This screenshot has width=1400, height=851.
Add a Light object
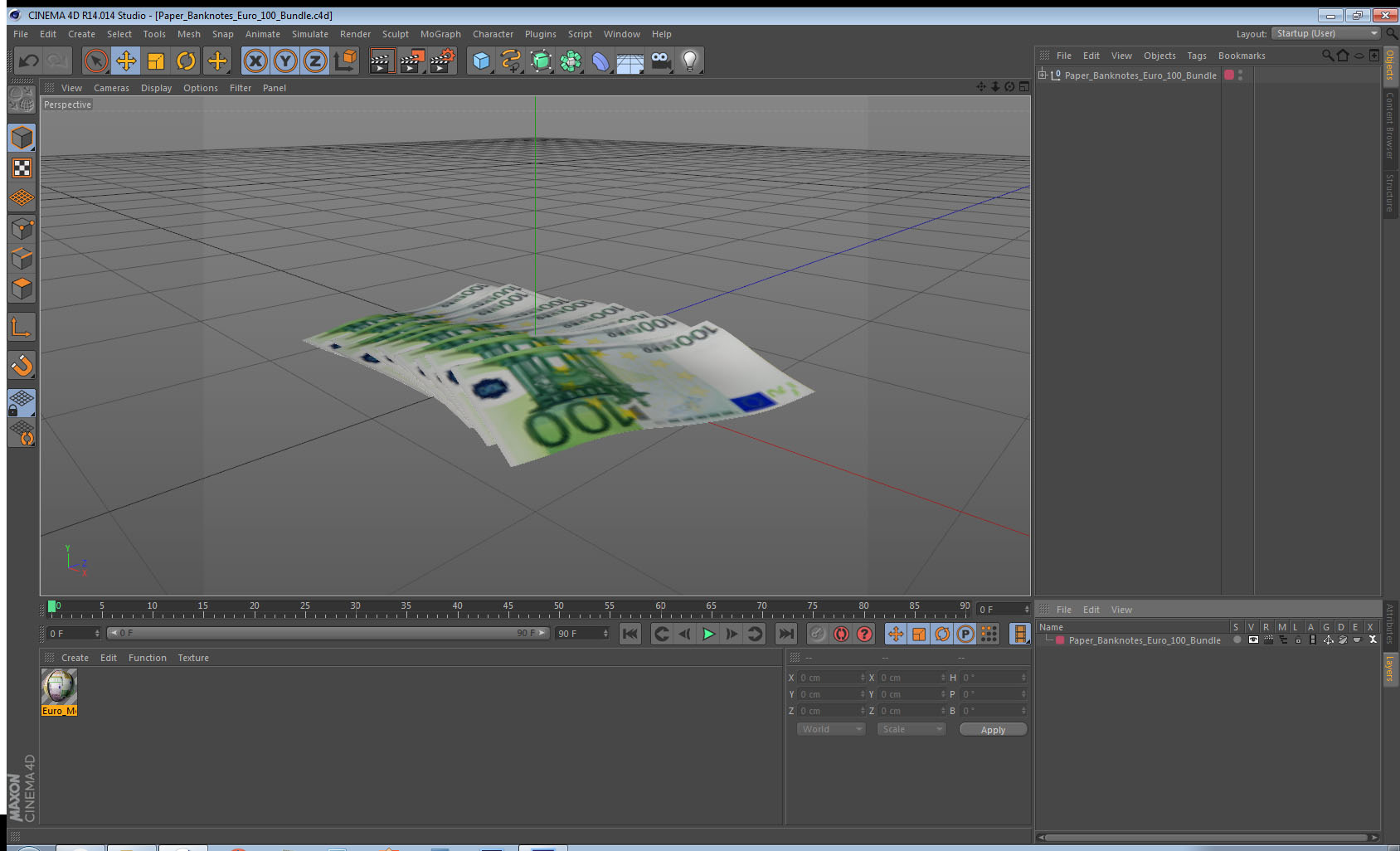tap(690, 61)
